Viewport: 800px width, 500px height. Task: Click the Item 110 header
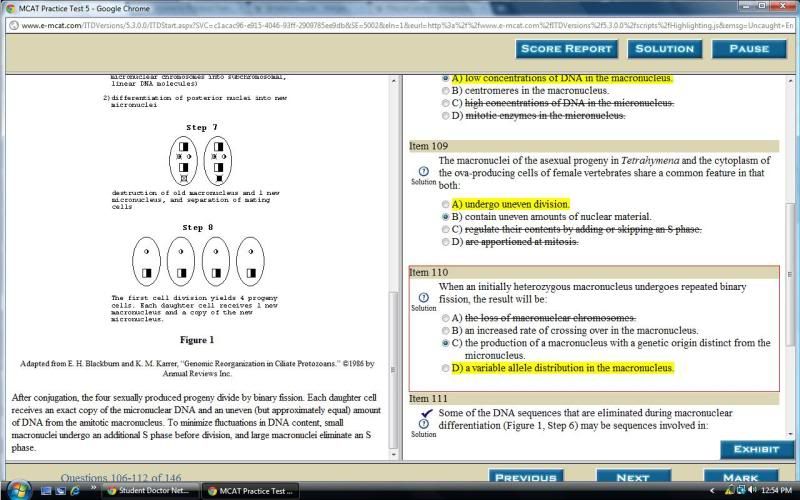(594, 272)
